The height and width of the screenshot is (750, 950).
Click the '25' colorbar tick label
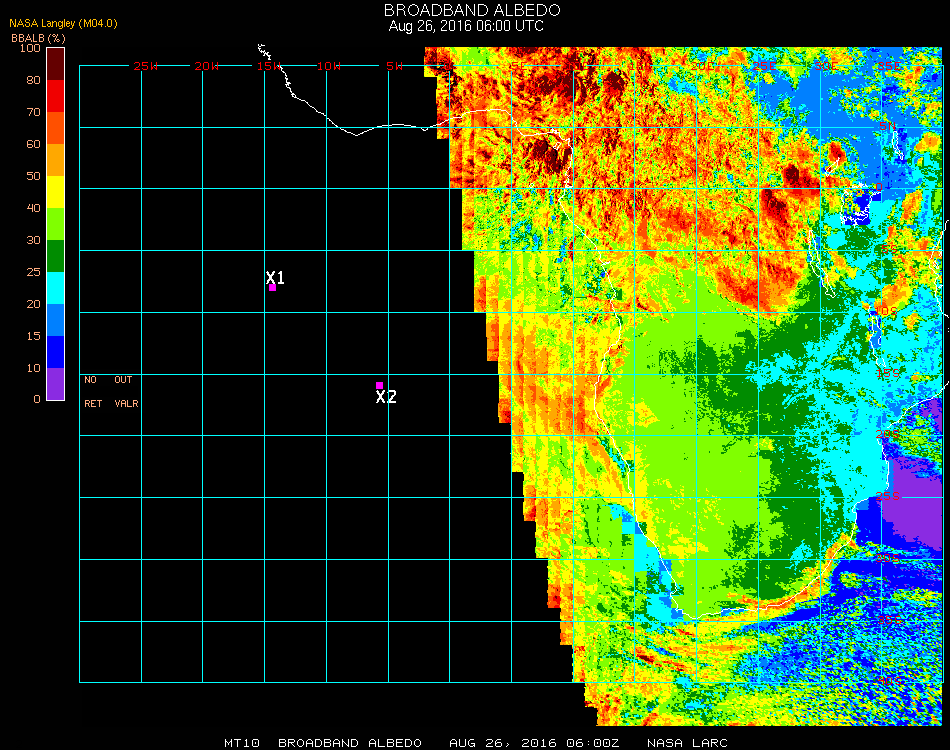tap(33, 272)
